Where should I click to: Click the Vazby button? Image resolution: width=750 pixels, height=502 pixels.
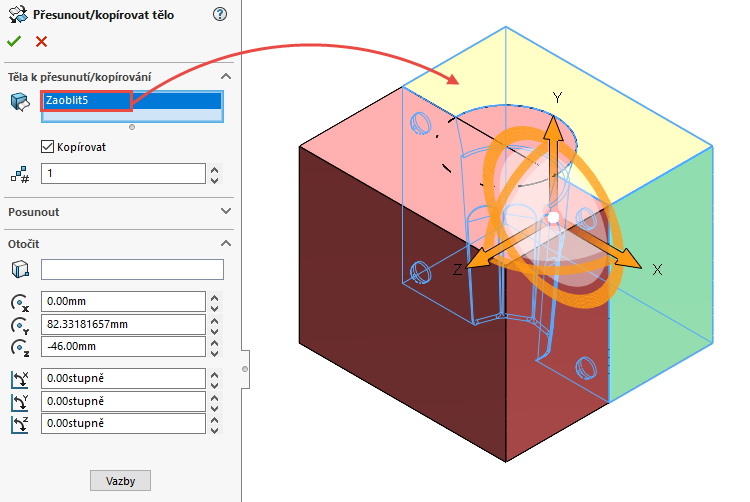pos(121,480)
